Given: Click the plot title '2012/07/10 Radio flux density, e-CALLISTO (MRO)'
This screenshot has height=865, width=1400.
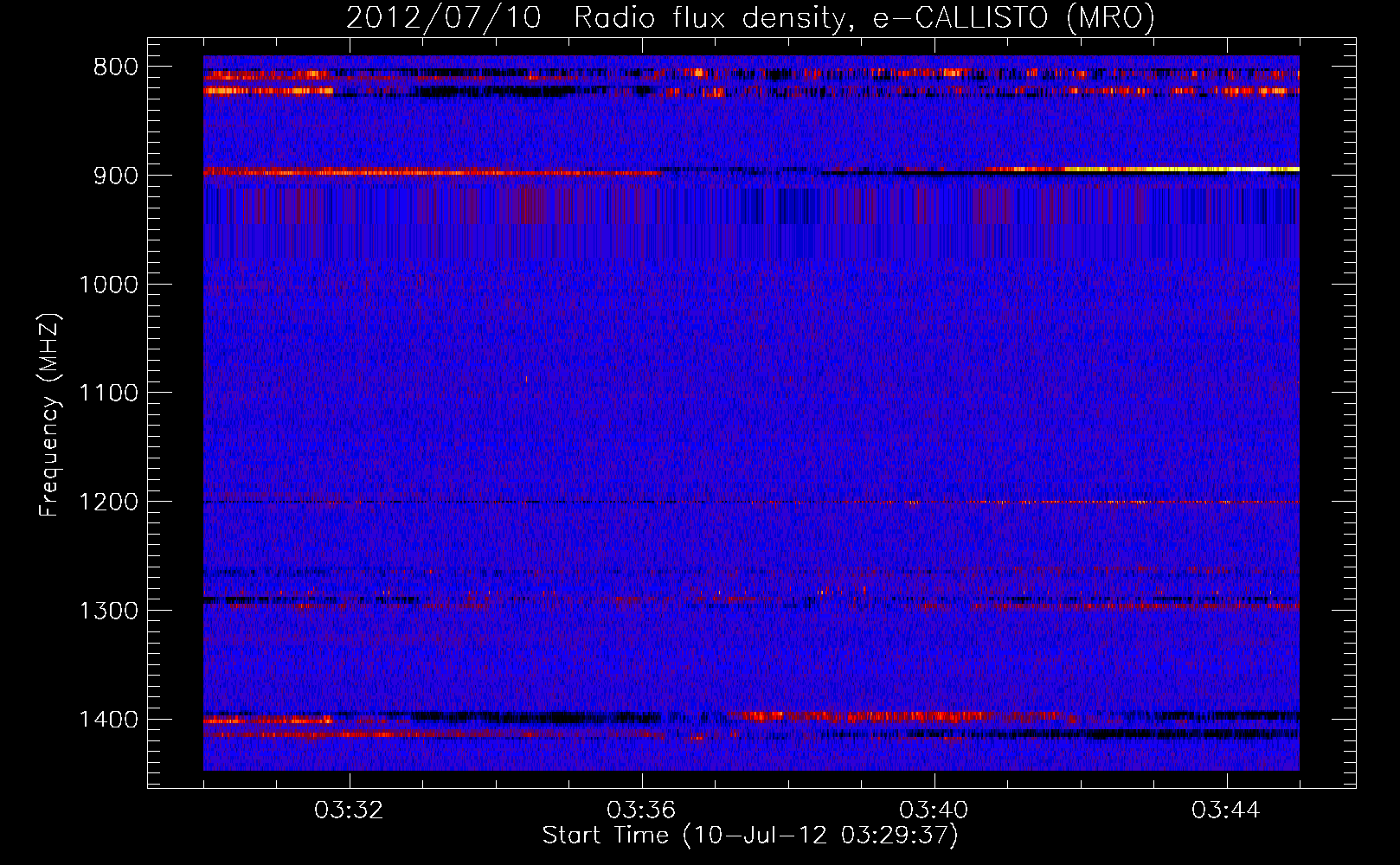Looking at the screenshot, I should pos(750,18).
